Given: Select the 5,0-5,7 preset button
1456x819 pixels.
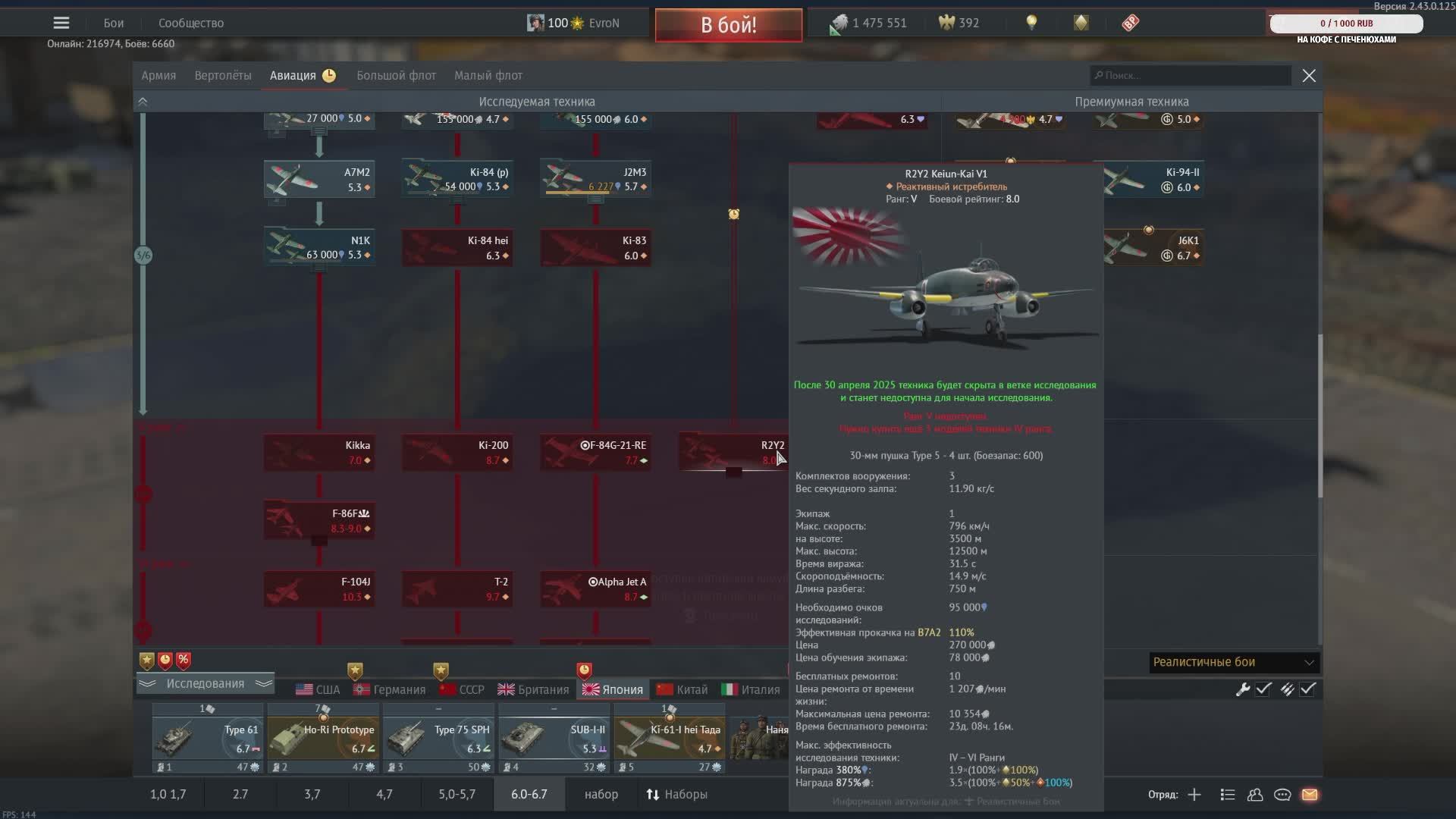Looking at the screenshot, I should [457, 794].
